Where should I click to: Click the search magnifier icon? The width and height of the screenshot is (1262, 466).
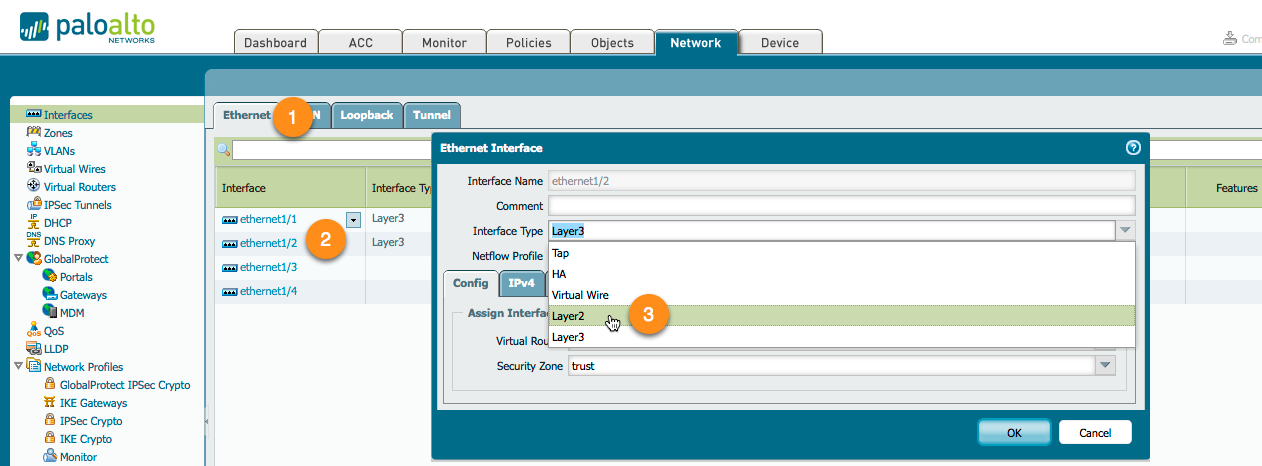click(224, 150)
